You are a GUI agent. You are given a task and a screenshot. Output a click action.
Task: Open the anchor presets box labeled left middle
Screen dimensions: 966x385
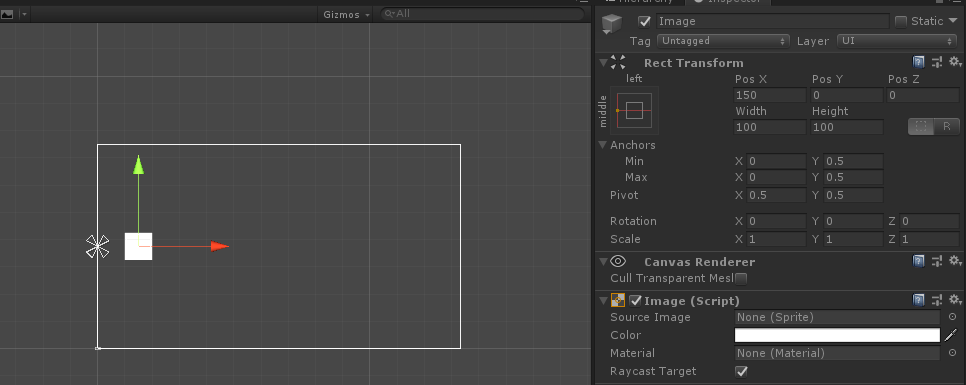pos(634,110)
